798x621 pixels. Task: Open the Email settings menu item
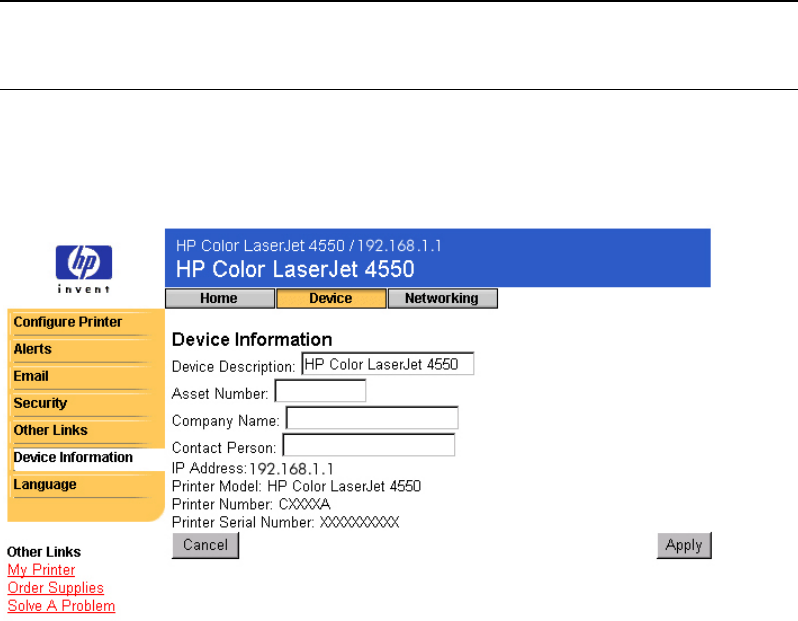[x=31, y=376]
